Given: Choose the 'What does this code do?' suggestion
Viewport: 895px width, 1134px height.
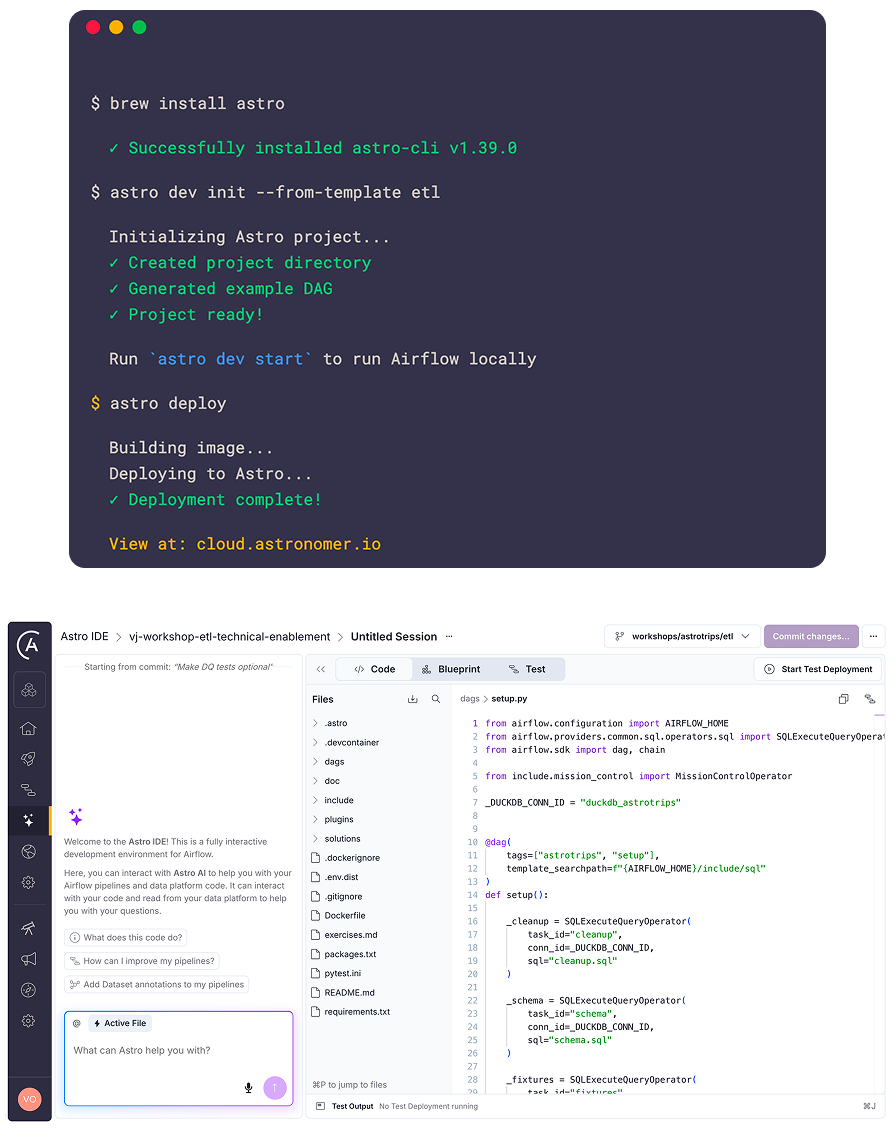Looking at the screenshot, I should pyautogui.click(x=126, y=937).
